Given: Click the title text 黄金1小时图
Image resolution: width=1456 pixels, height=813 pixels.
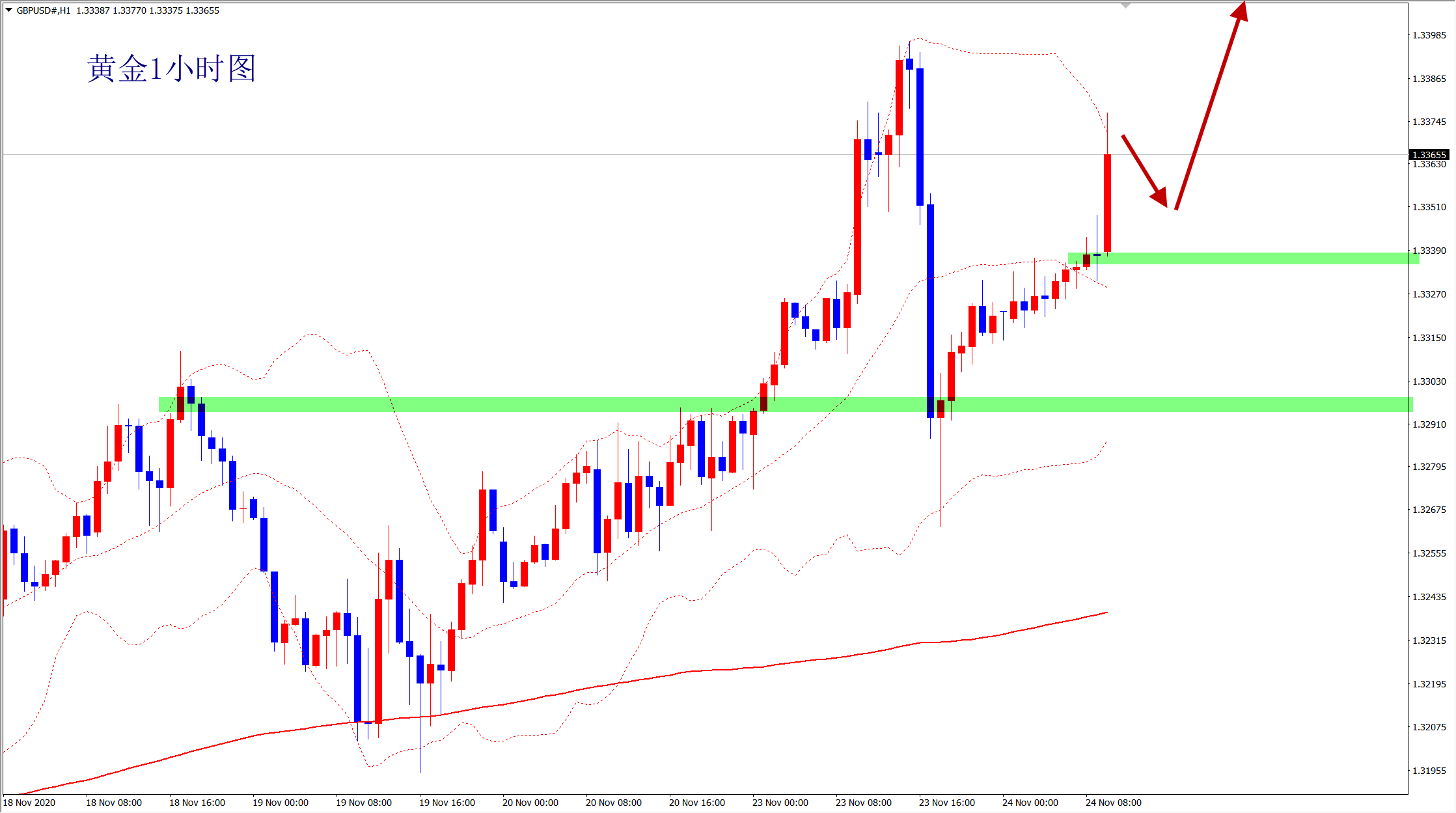Looking at the screenshot, I should coord(171,69).
